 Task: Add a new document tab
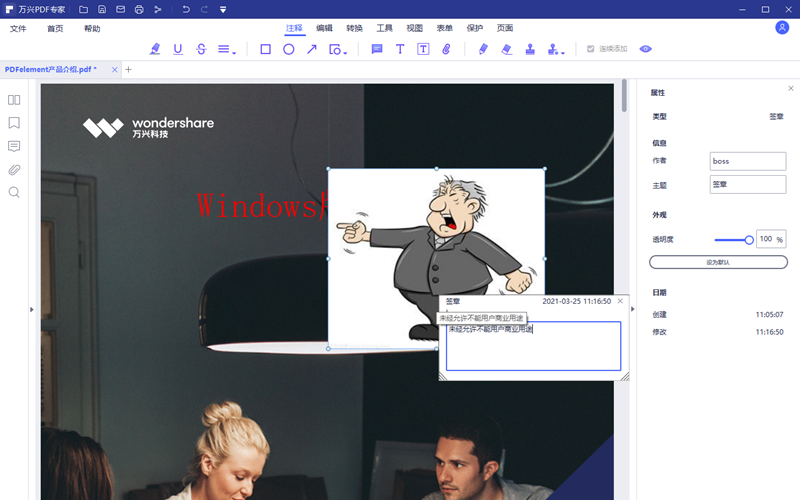[x=128, y=70]
